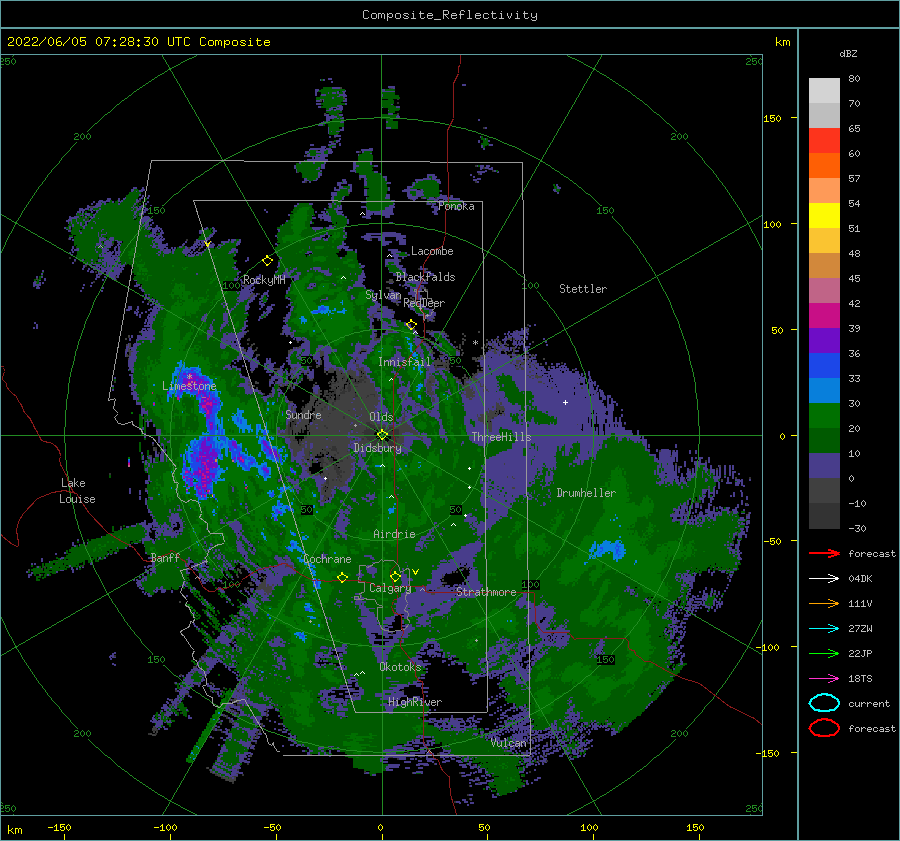Select the Innisfail city label

tap(404, 362)
